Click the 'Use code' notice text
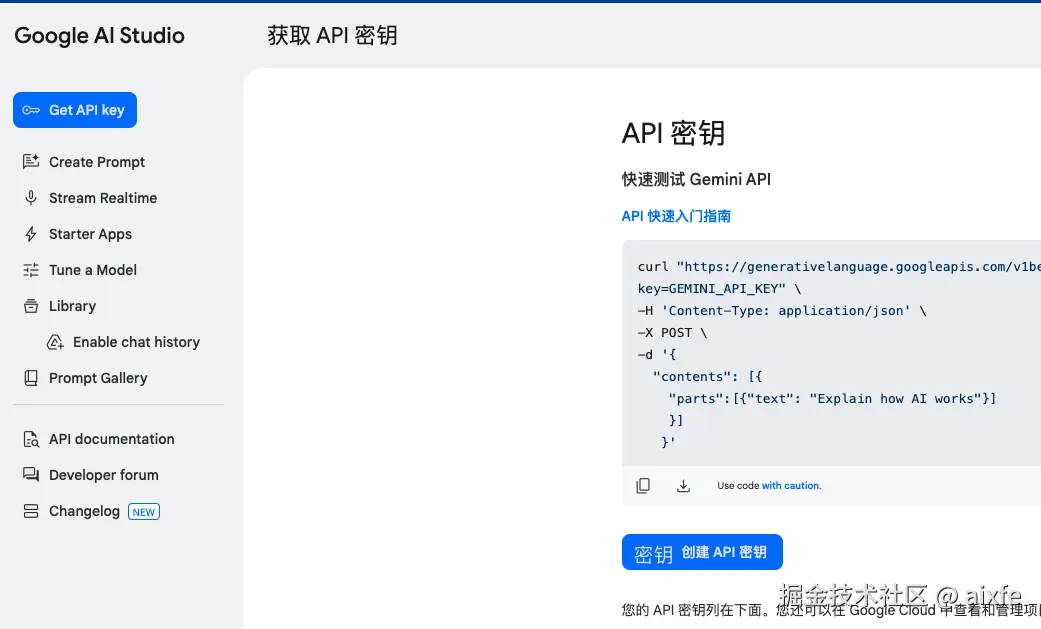 (x=738, y=486)
